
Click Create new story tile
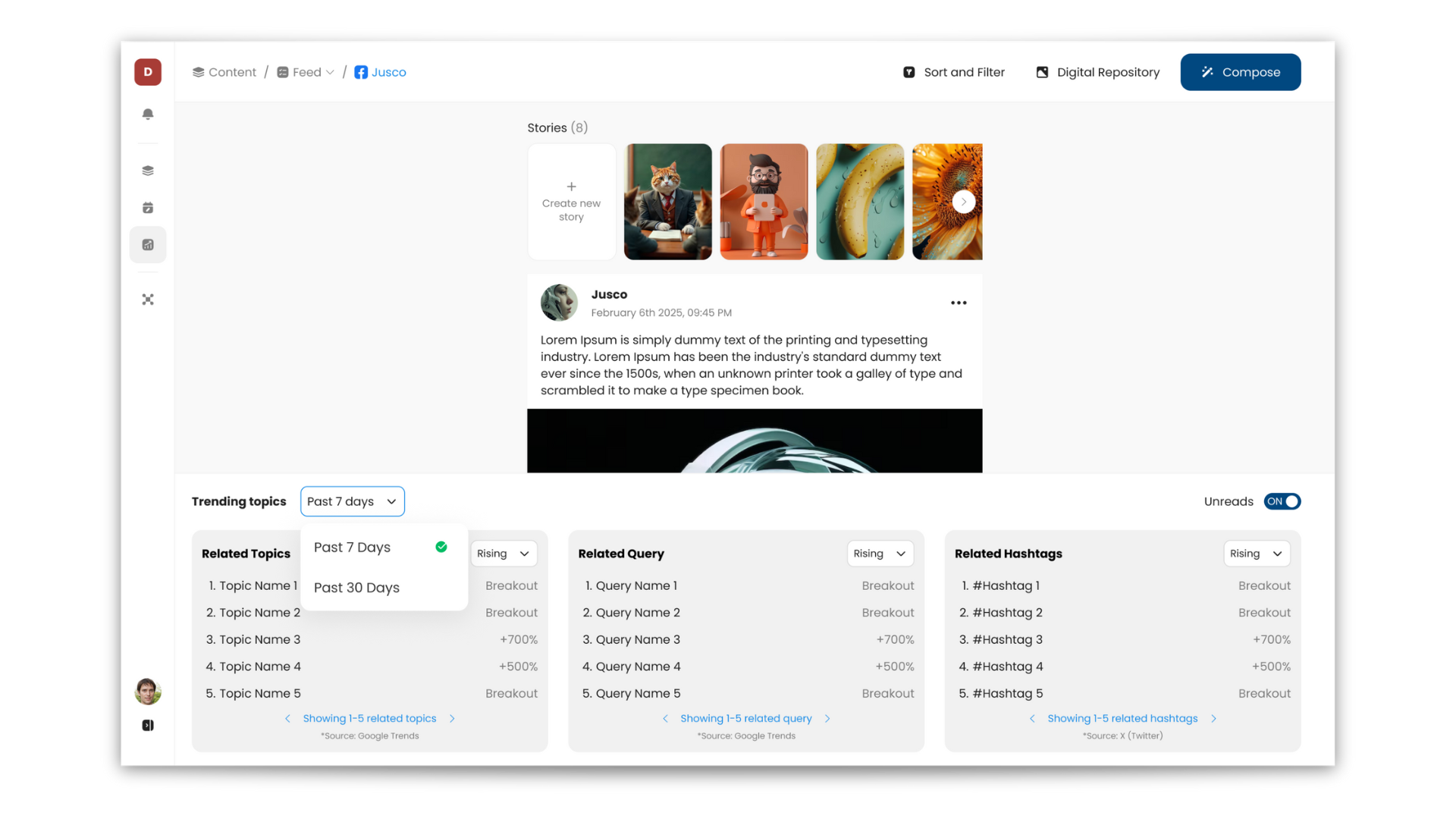[x=571, y=202]
